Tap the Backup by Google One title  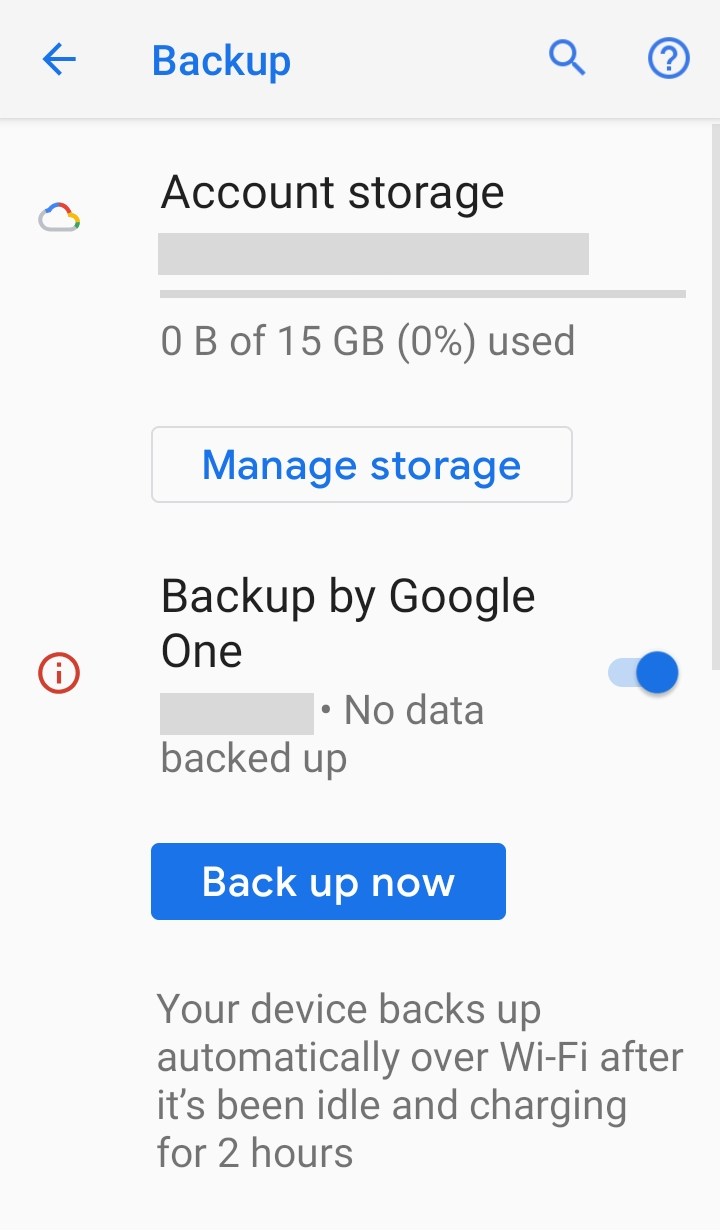tap(348, 598)
